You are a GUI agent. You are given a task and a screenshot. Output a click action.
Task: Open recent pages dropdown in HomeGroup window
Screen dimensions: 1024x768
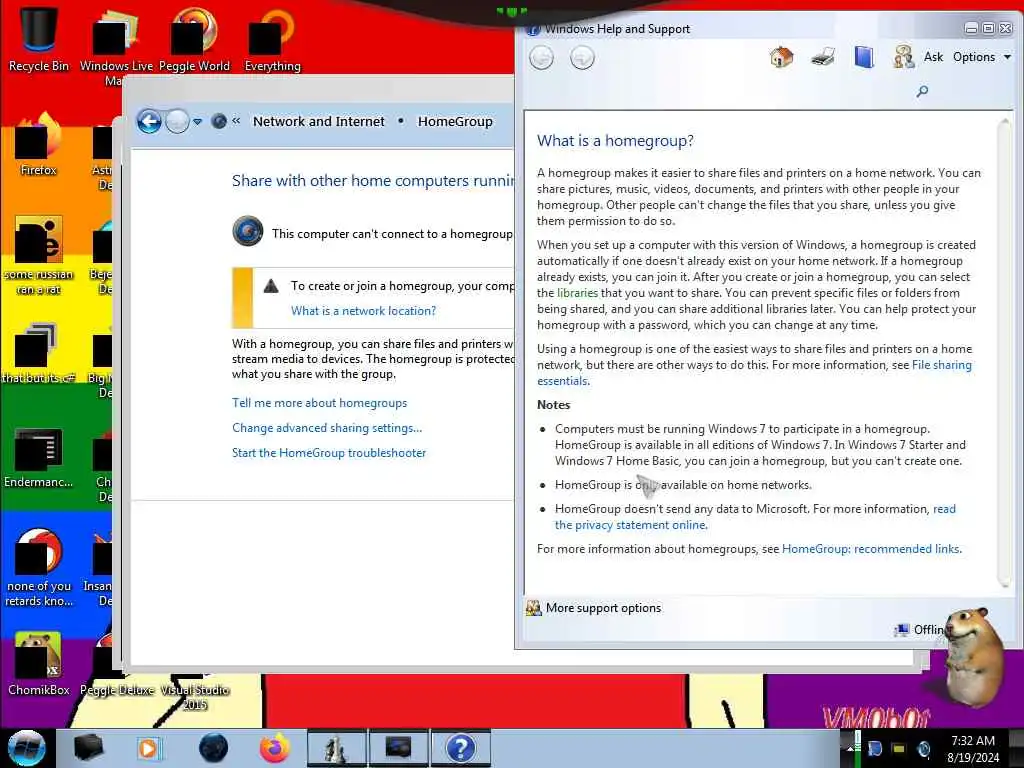(197, 122)
